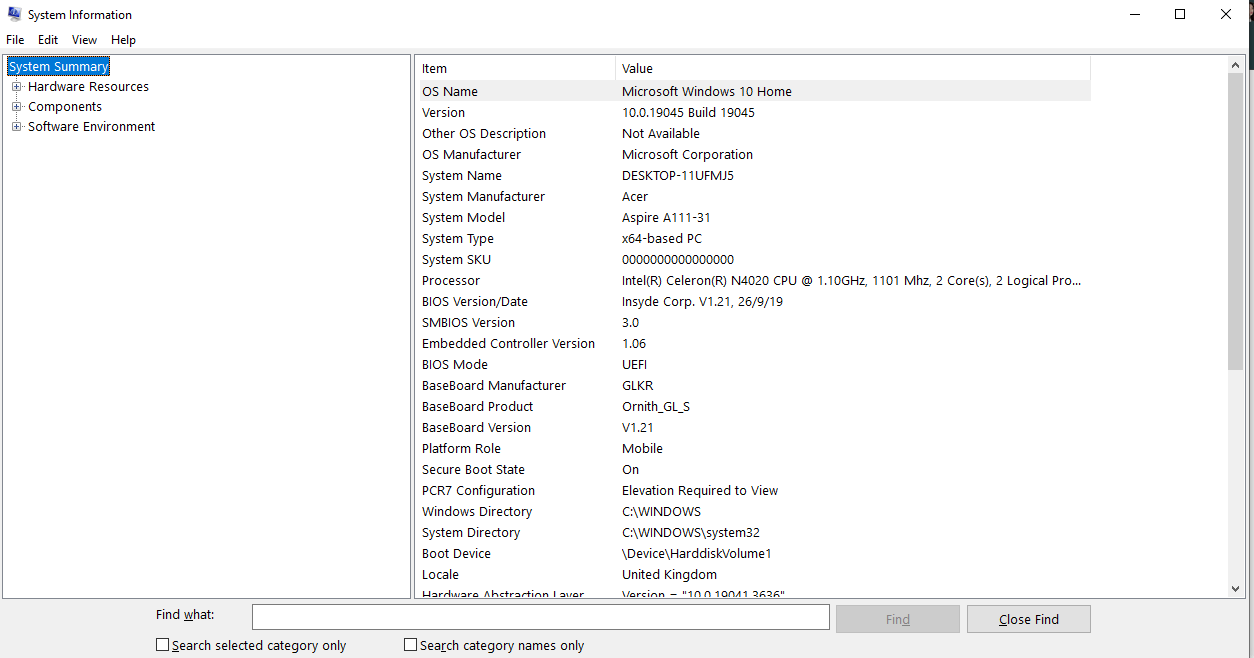Screen dimensions: 1254x658
Task: Select the Other OS Description row
Action: pyautogui.click(x=753, y=133)
